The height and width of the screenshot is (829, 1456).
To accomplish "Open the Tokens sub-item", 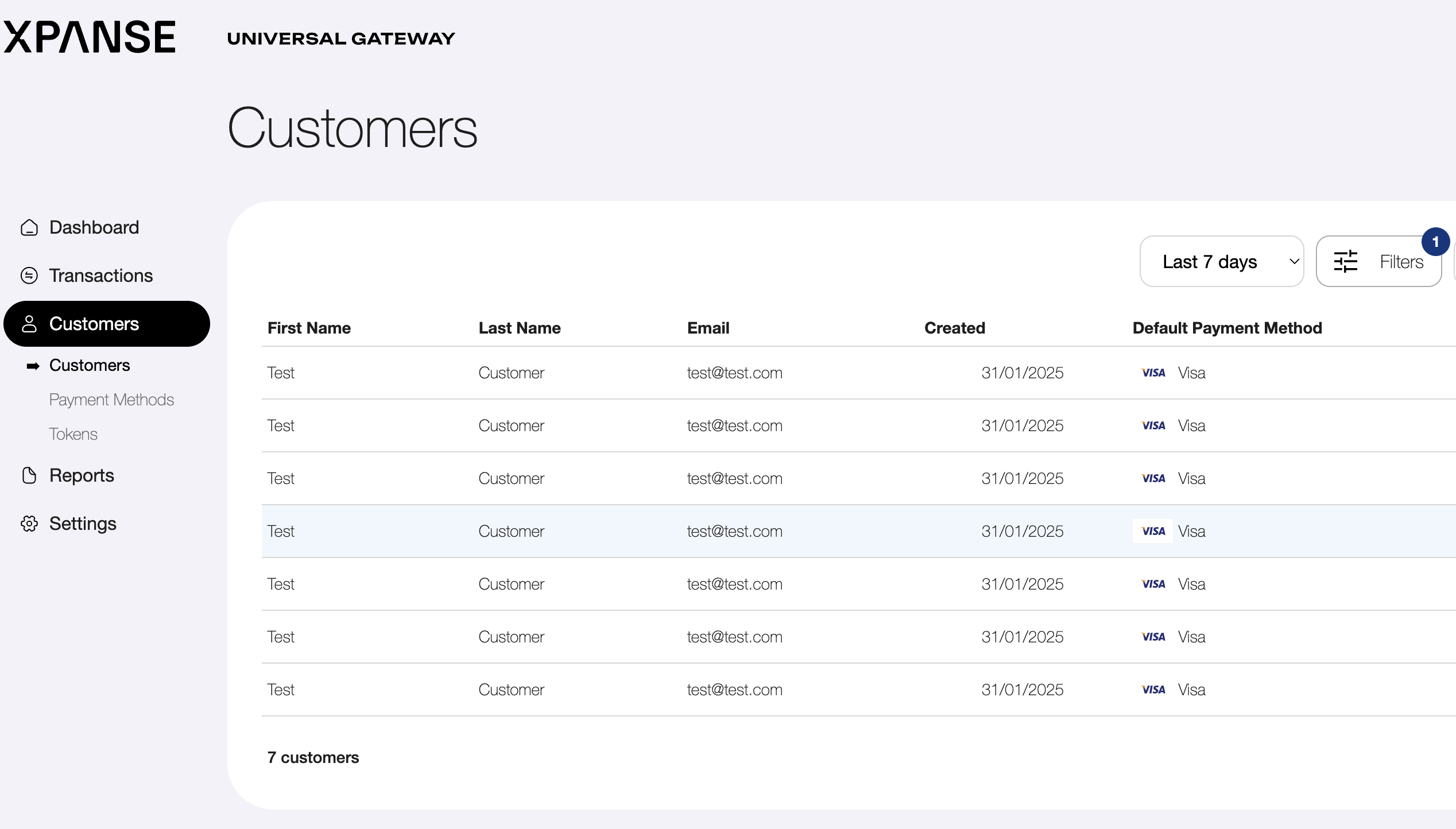I will tap(73, 435).
